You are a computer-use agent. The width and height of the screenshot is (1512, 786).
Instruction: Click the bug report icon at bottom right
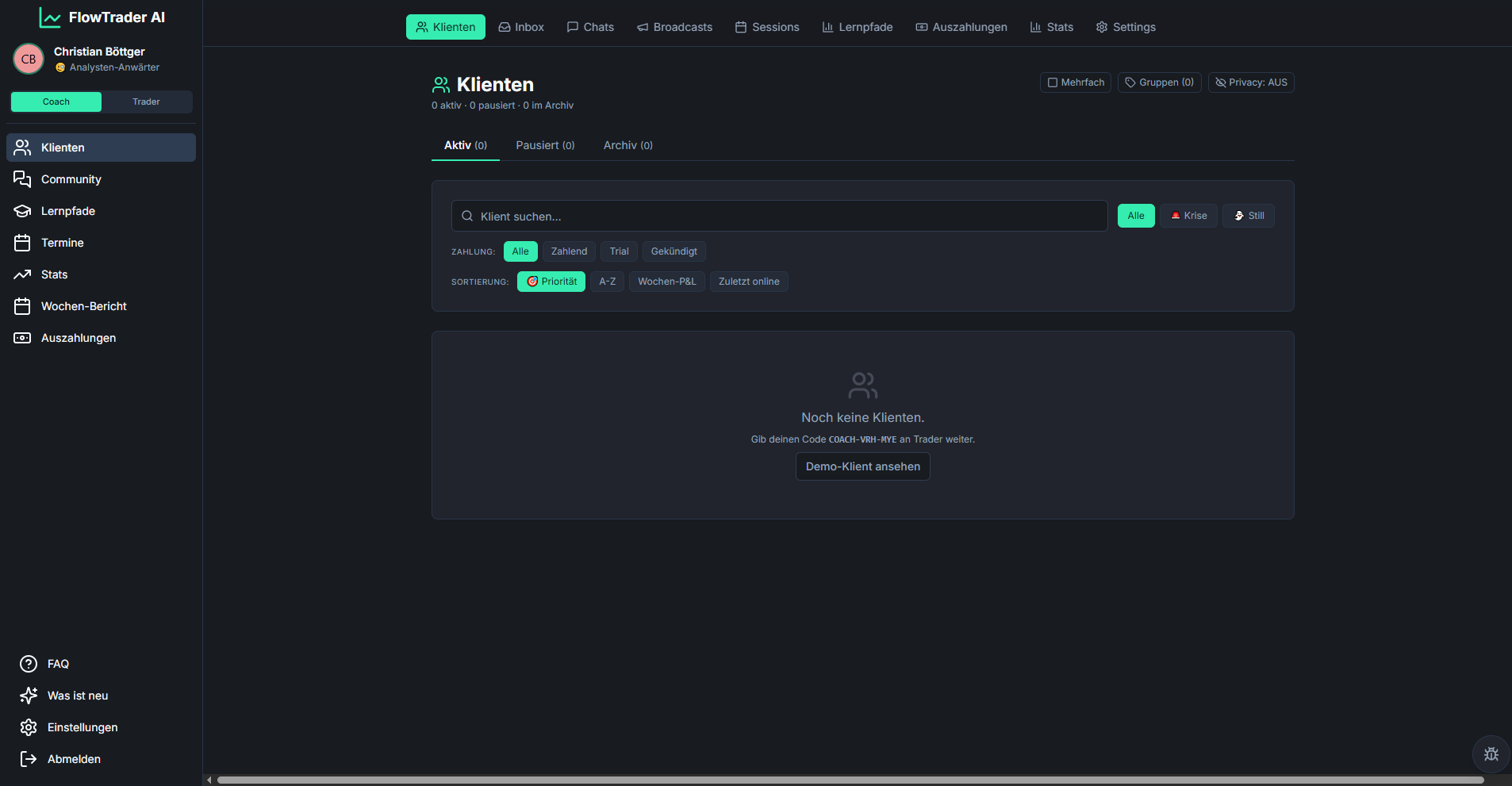click(1491, 754)
